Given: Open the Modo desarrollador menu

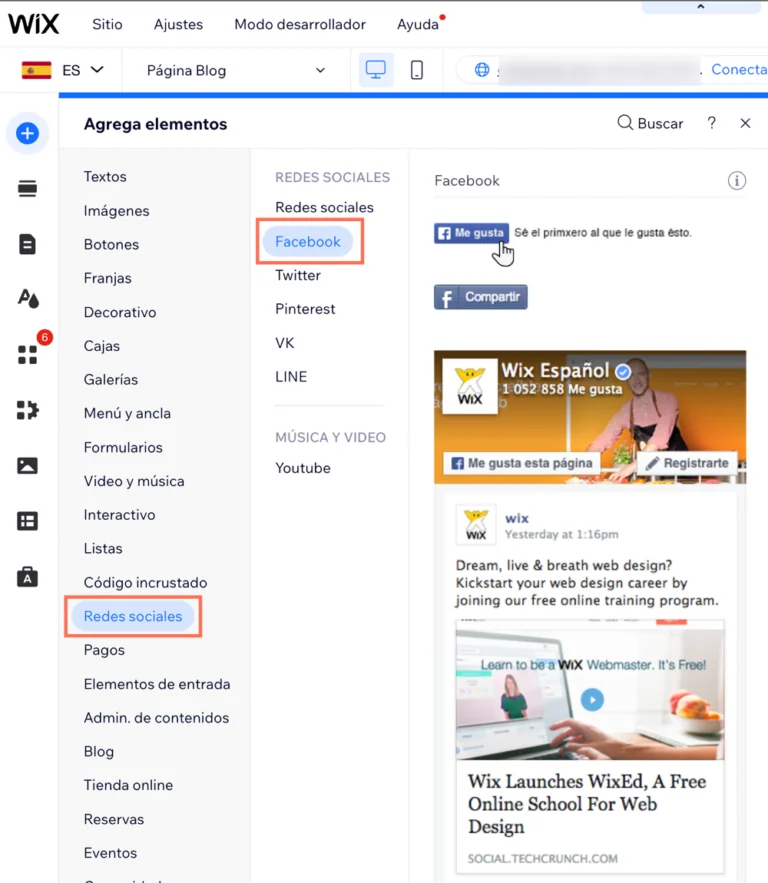Looking at the screenshot, I should pos(300,24).
